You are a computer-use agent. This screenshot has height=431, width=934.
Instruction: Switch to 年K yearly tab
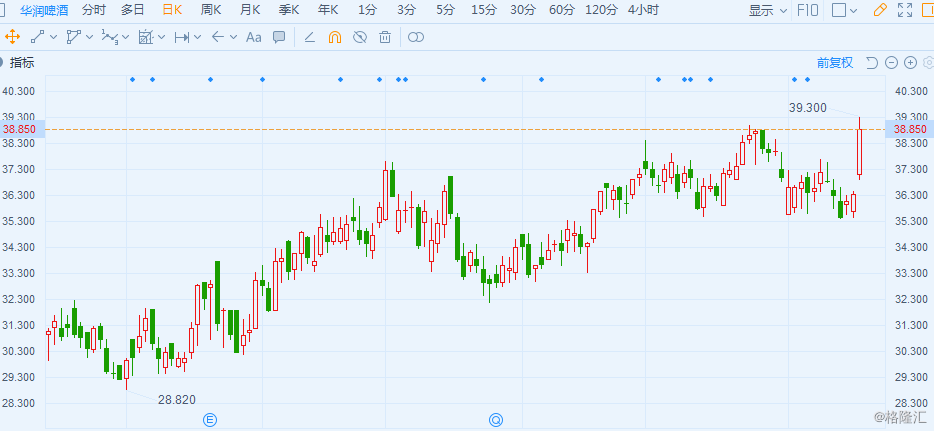pos(328,10)
